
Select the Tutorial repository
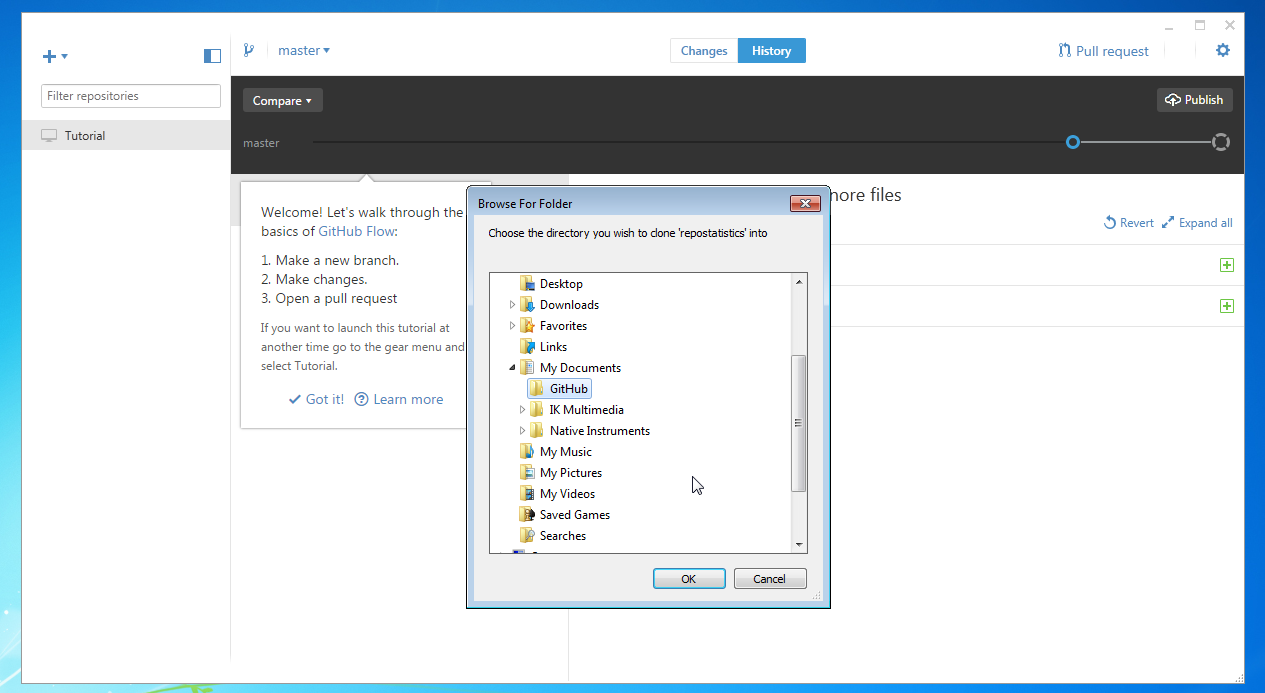point(85,136)
